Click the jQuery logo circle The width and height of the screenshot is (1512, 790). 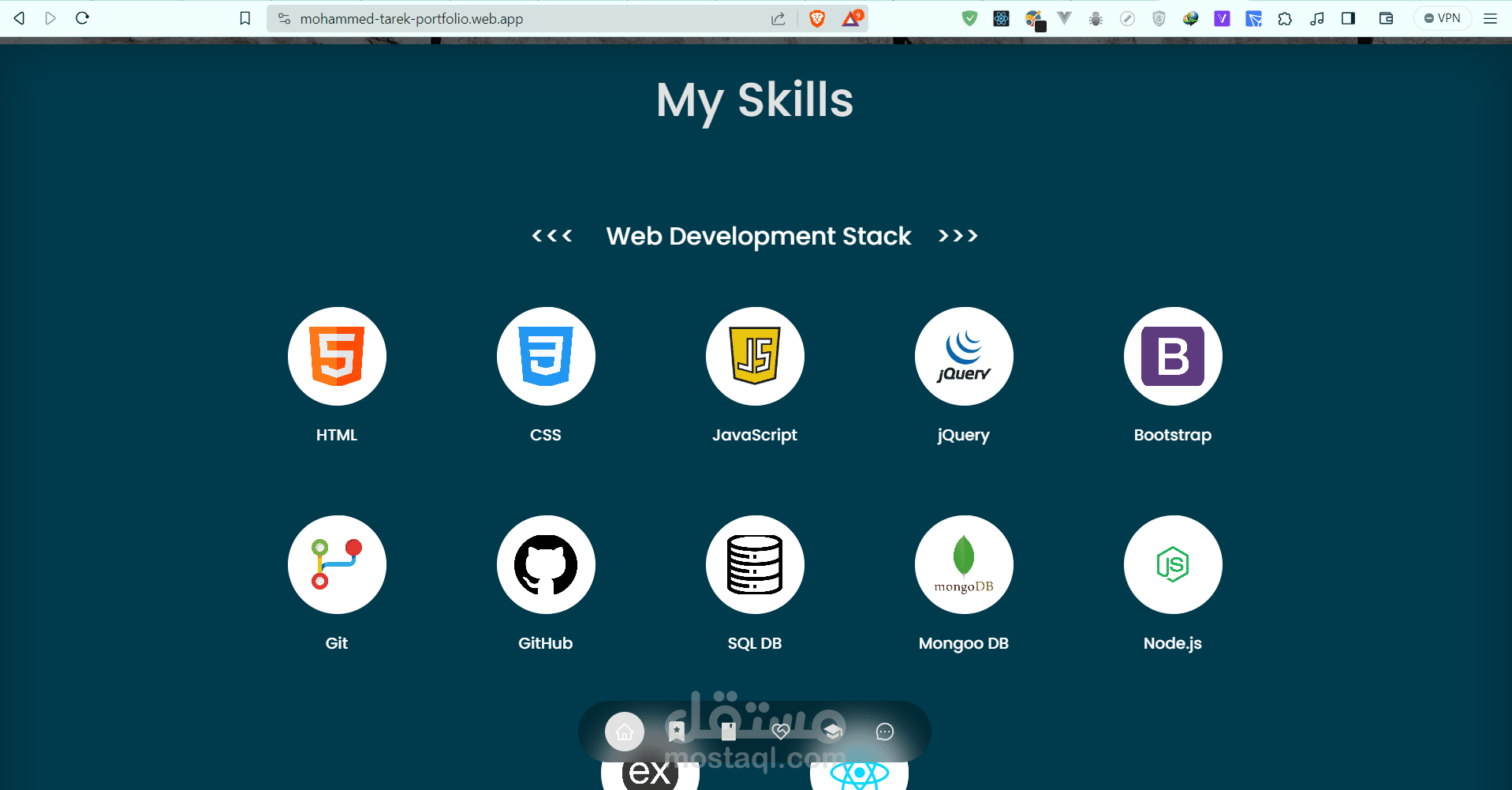[964, 356]
